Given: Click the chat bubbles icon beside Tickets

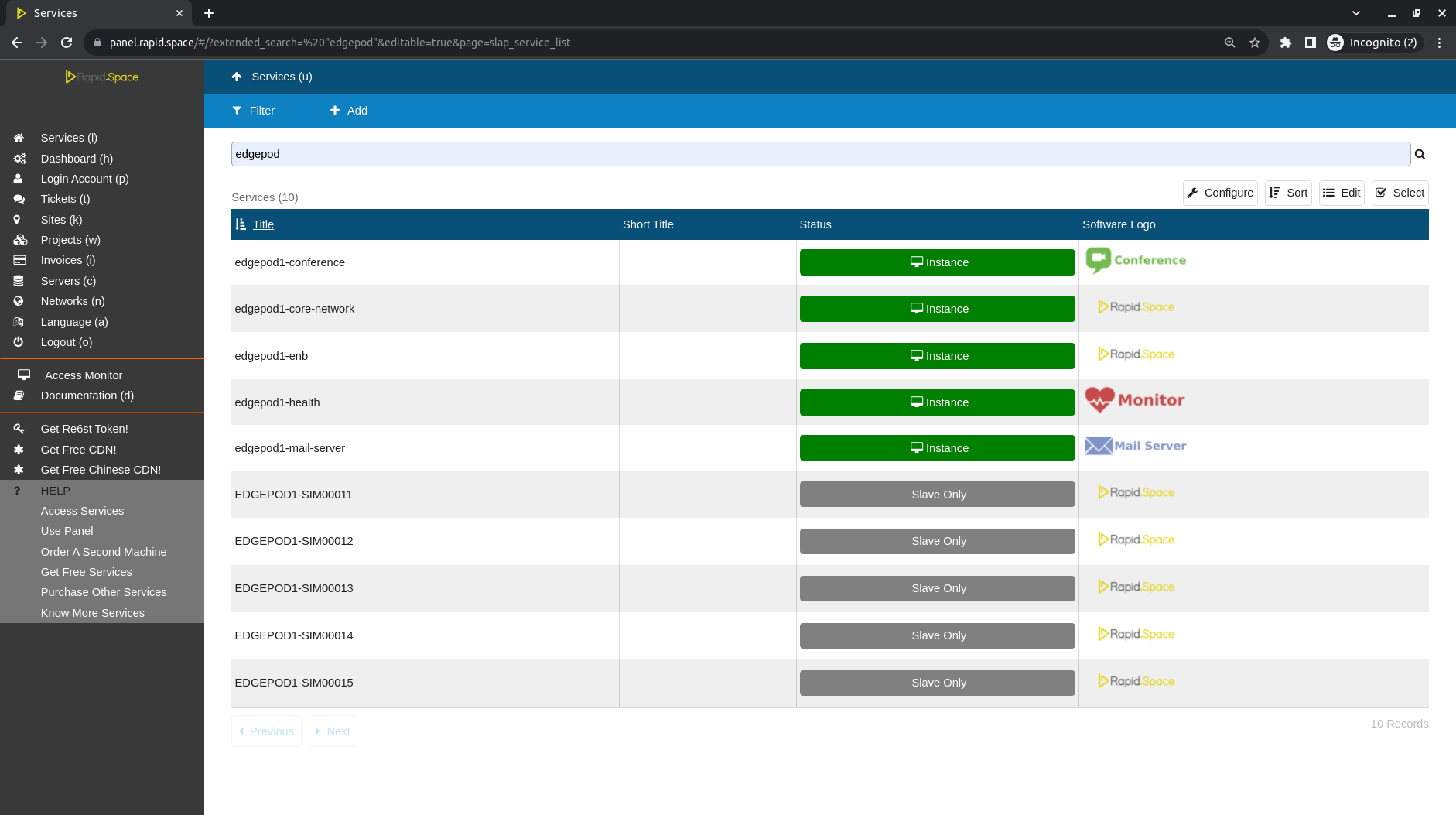Looking at the screenshot, I should (x=19, y=199).
